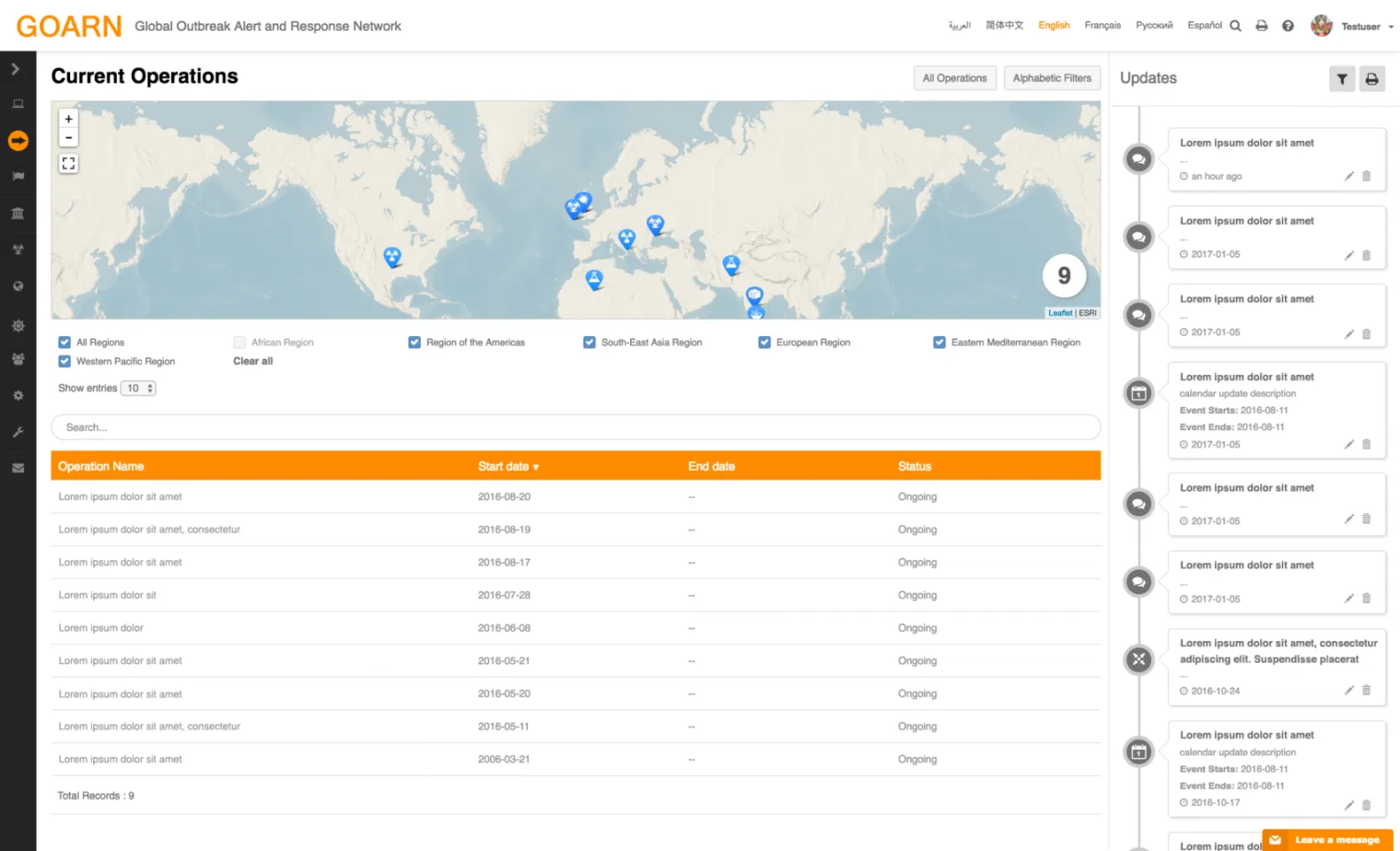This screenshot has width=1400, height=851.
Task: Switch language to Arabic
Action: pos(959,26)
